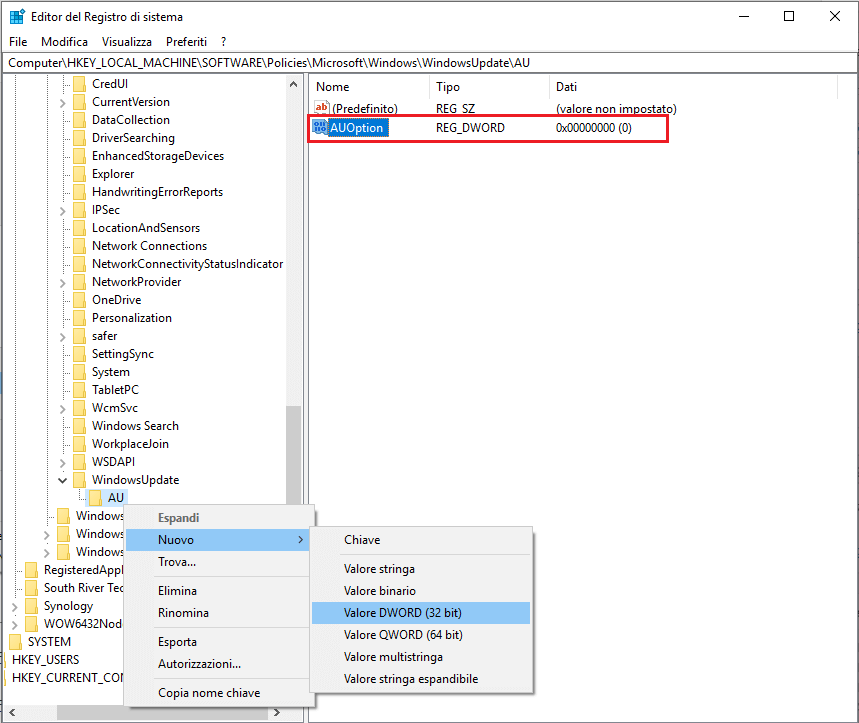
Task: Click the (Predefinito) string value icon
Action: (x=322, y=108)
